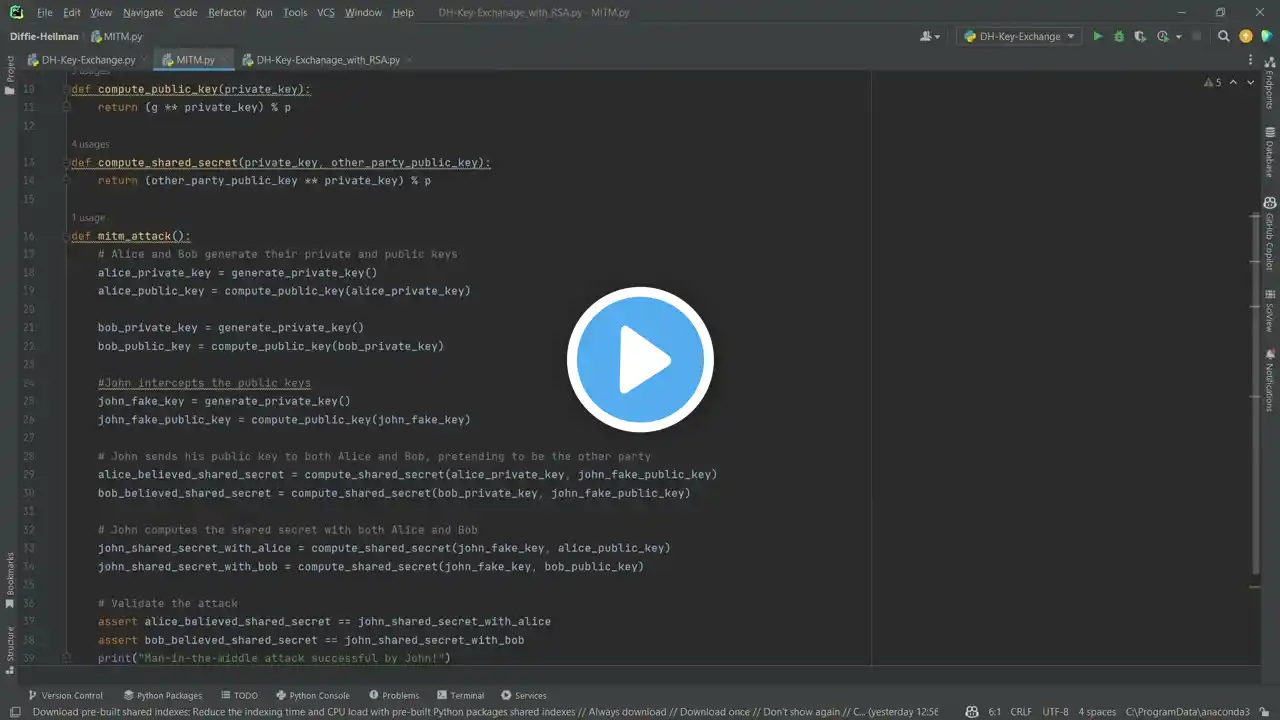Open the VCS menu
The width and height of the screenshot is (1280, 720).
click(326, 12)
